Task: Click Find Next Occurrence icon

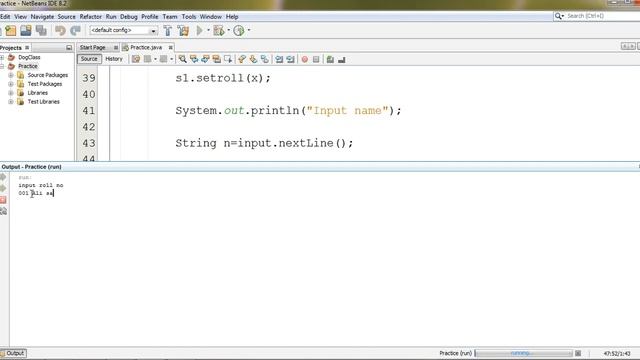Action: pos(205,60)
